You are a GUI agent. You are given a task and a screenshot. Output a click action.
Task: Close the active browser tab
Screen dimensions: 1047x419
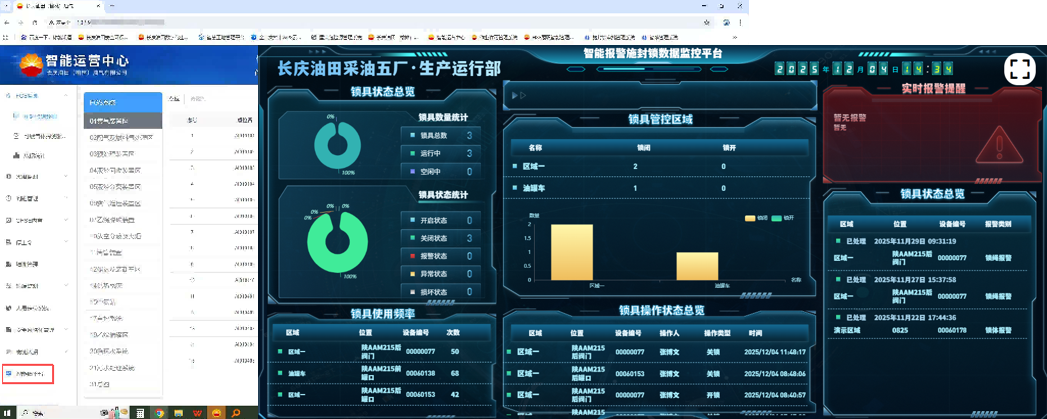click(96, 5)
